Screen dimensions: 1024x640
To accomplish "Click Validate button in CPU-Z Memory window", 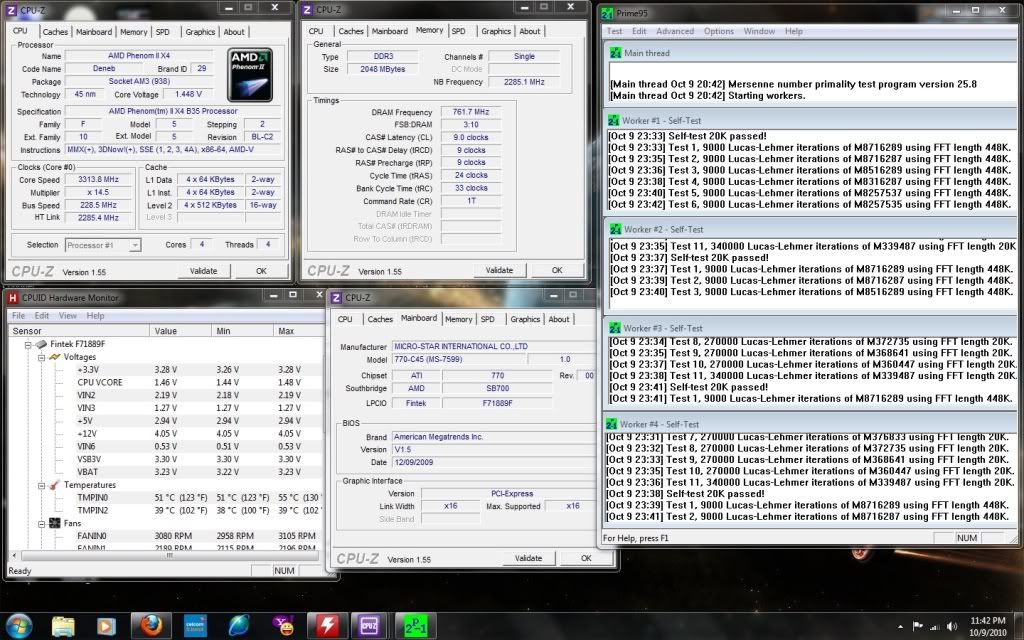I will coord(499,270).
